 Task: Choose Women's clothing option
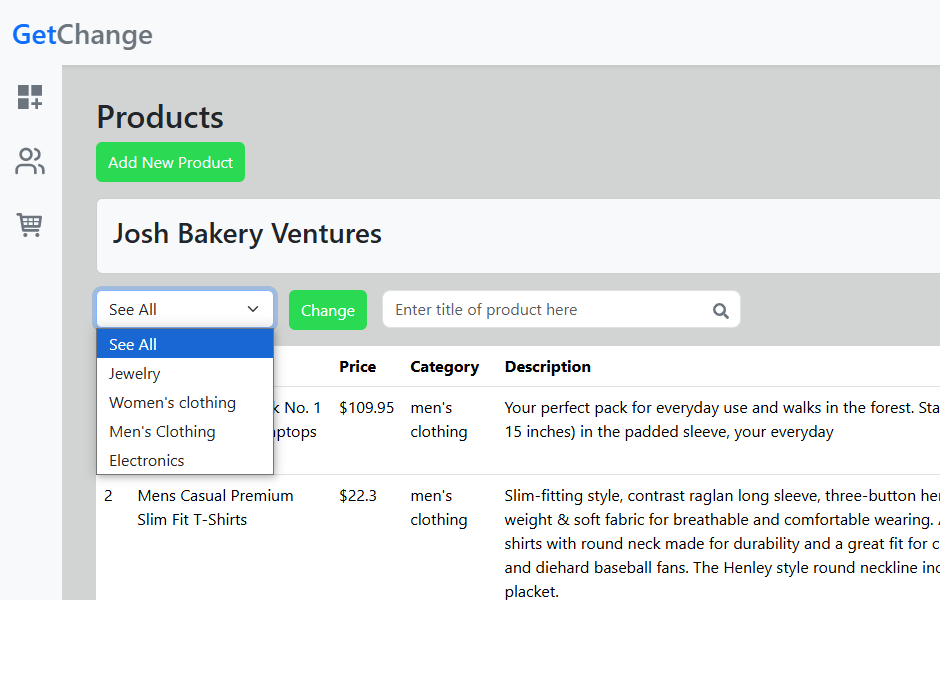click(185, 402)
